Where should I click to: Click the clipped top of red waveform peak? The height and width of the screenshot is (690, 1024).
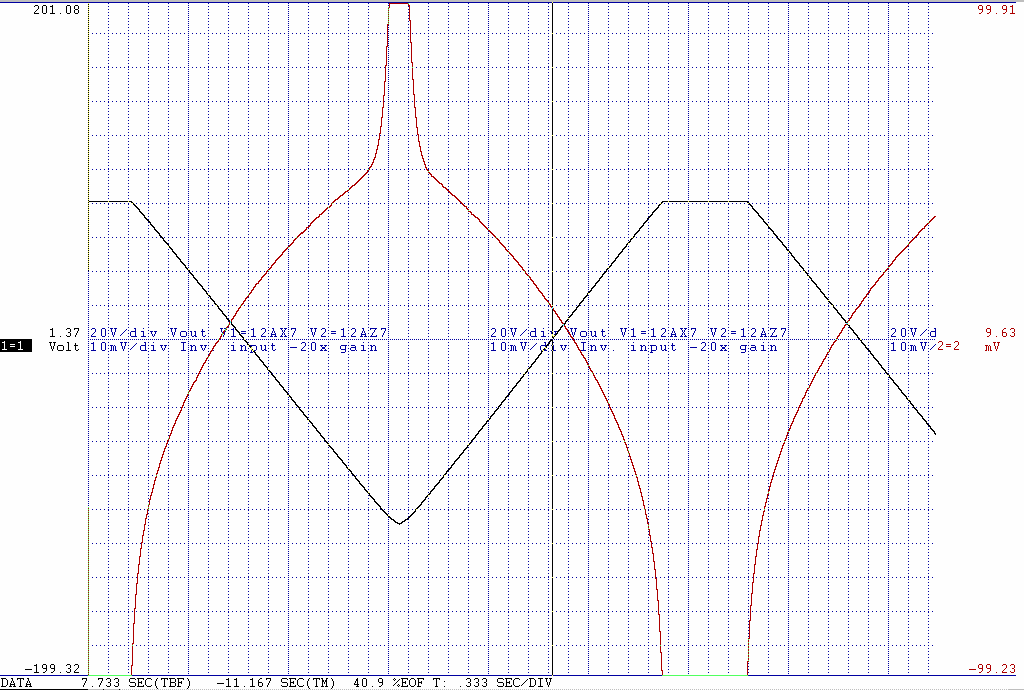point(399,4)
